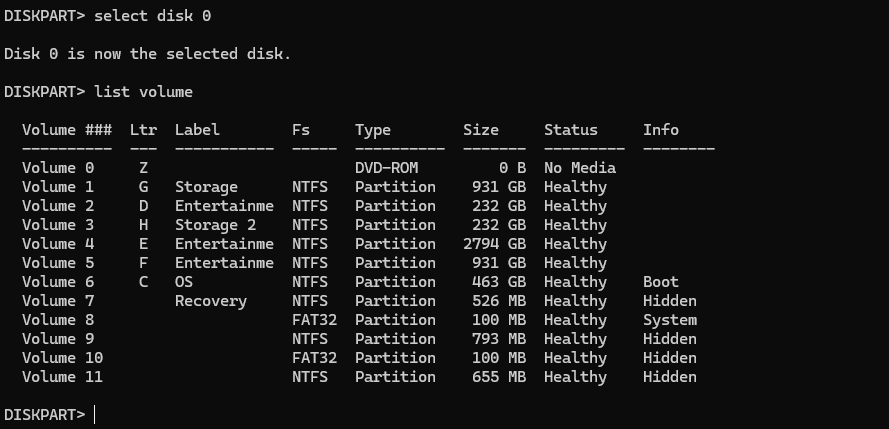This screenshot has width=889, height=429.
Task: Click the blinking cursor at the last DISKPART prompt
Action: pyautogui.click(x=95, y=415)
